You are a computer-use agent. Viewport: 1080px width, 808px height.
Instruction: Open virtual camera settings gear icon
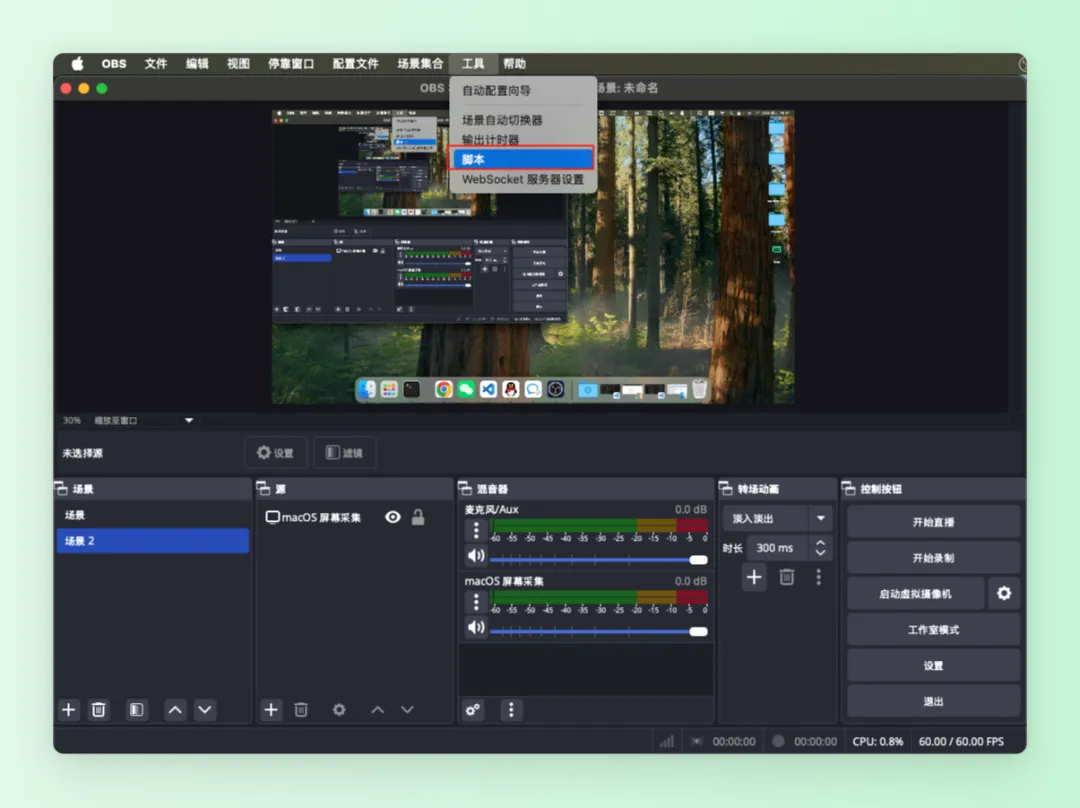point(1004,593)
